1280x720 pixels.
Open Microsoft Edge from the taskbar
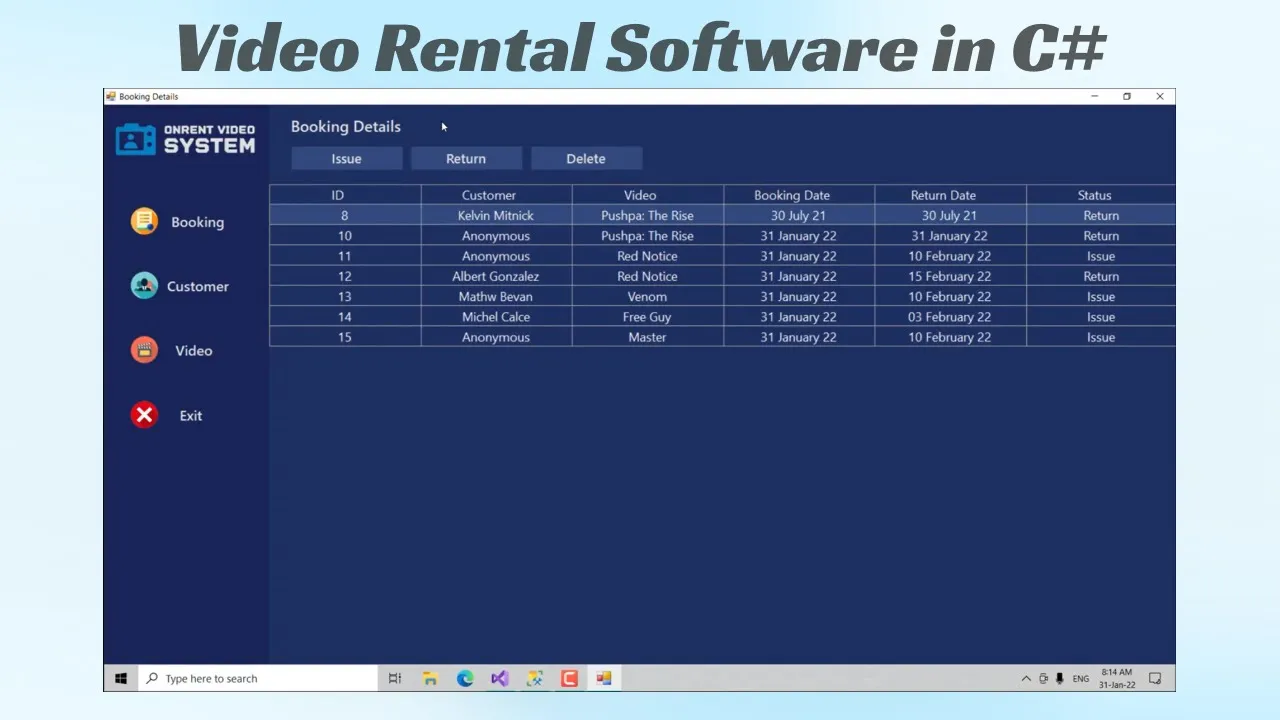(464, 678)
